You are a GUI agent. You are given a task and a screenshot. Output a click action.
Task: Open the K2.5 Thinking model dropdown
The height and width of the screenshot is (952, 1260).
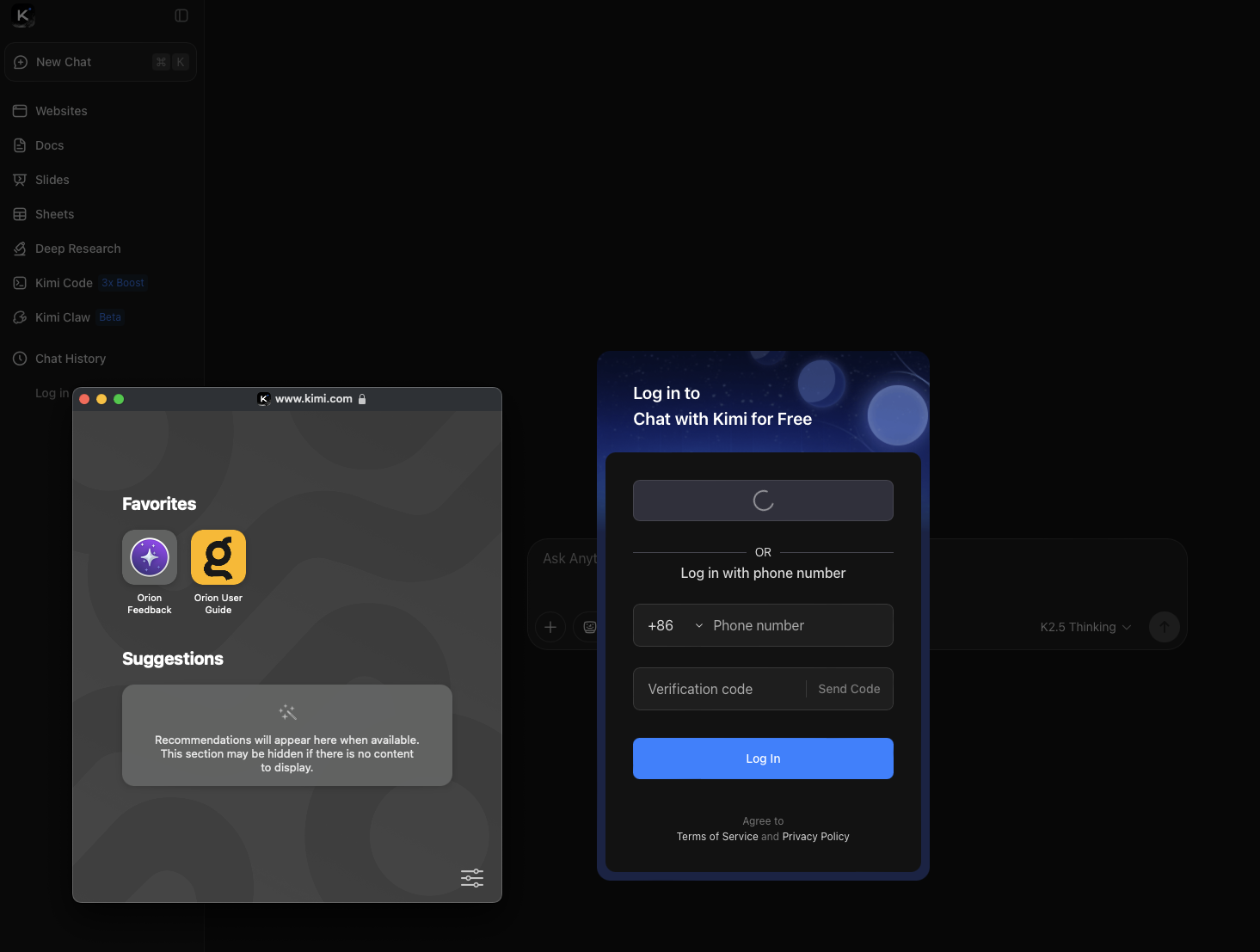pos(1085,627)
